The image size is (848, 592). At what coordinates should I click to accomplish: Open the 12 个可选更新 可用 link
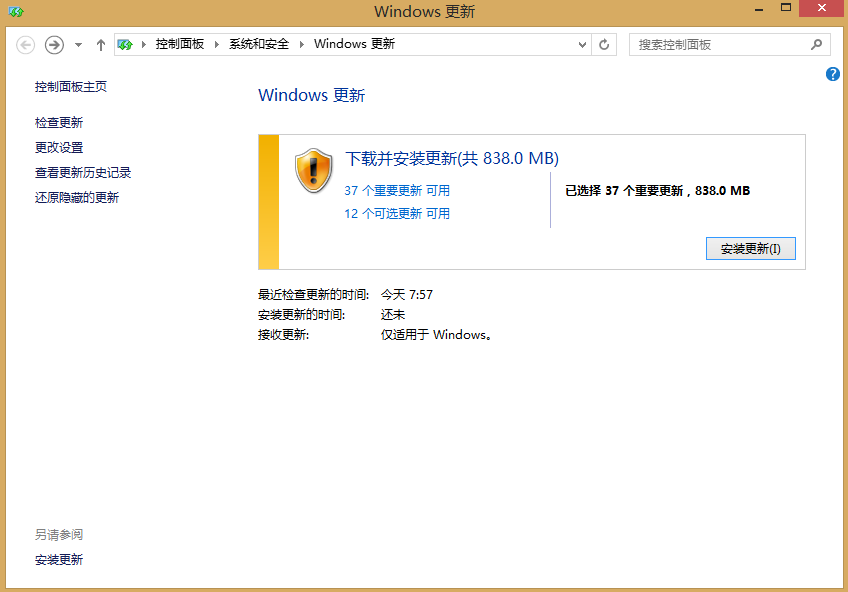[397, 213]
